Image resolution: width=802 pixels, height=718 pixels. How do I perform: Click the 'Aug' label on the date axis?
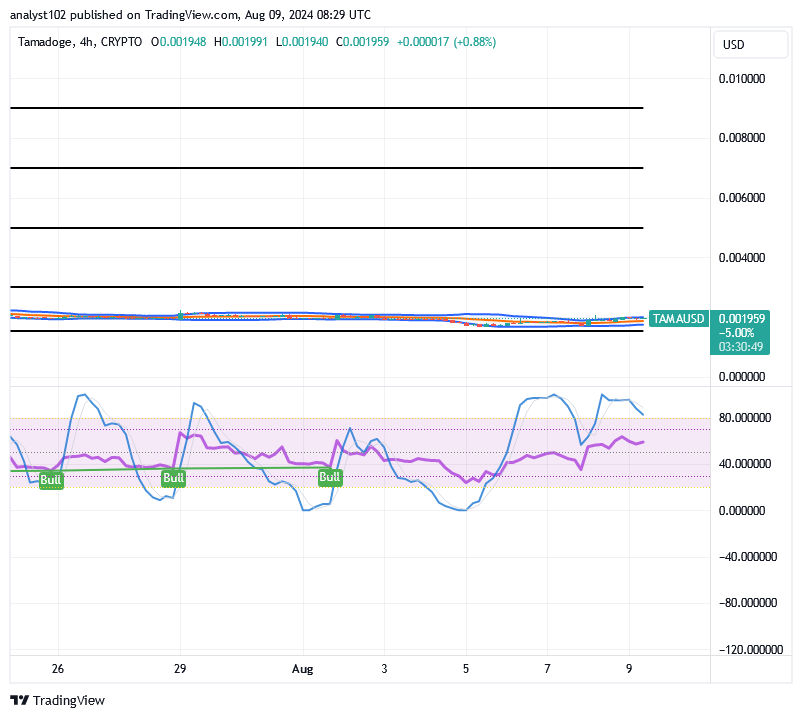tap(303, 669)
